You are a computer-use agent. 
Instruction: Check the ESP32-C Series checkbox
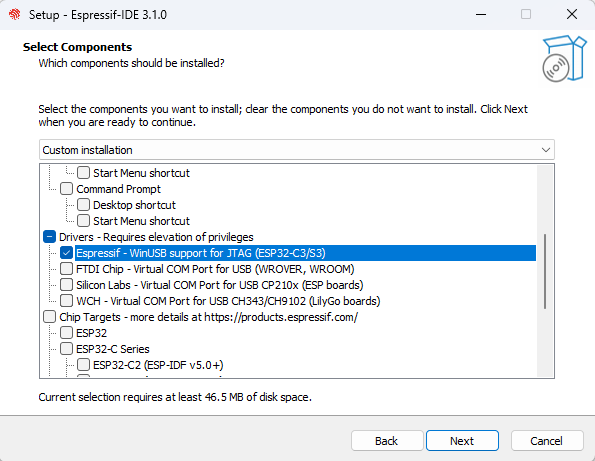click(66, 349)
